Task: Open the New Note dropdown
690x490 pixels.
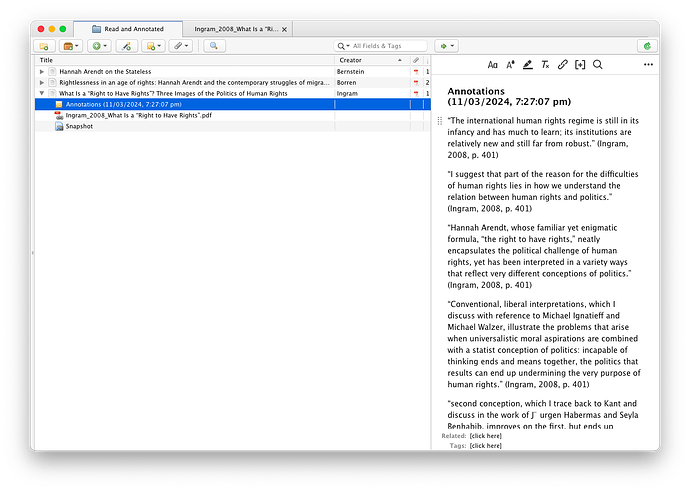Action: tap(153, 46)
